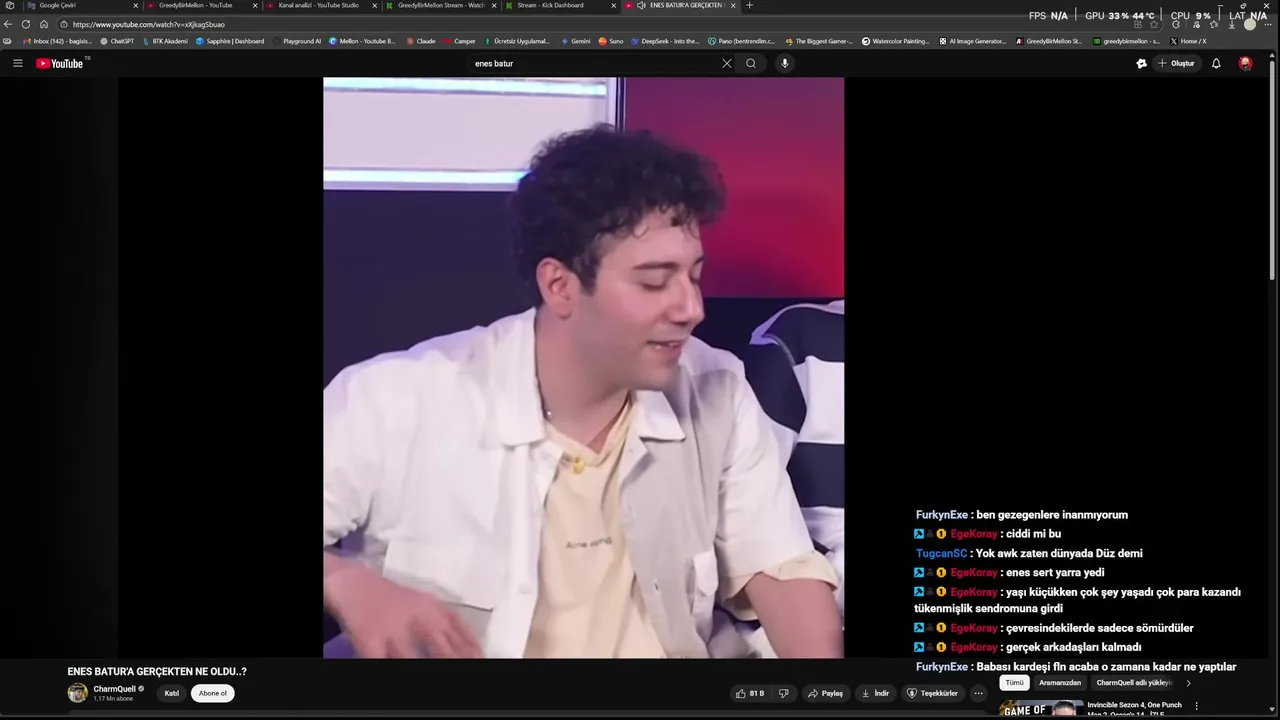Open options for Invincible Sezon 4 video
Image resolution: width=1280 pixels, height=720 pixels.
[x=1196, y=706]
